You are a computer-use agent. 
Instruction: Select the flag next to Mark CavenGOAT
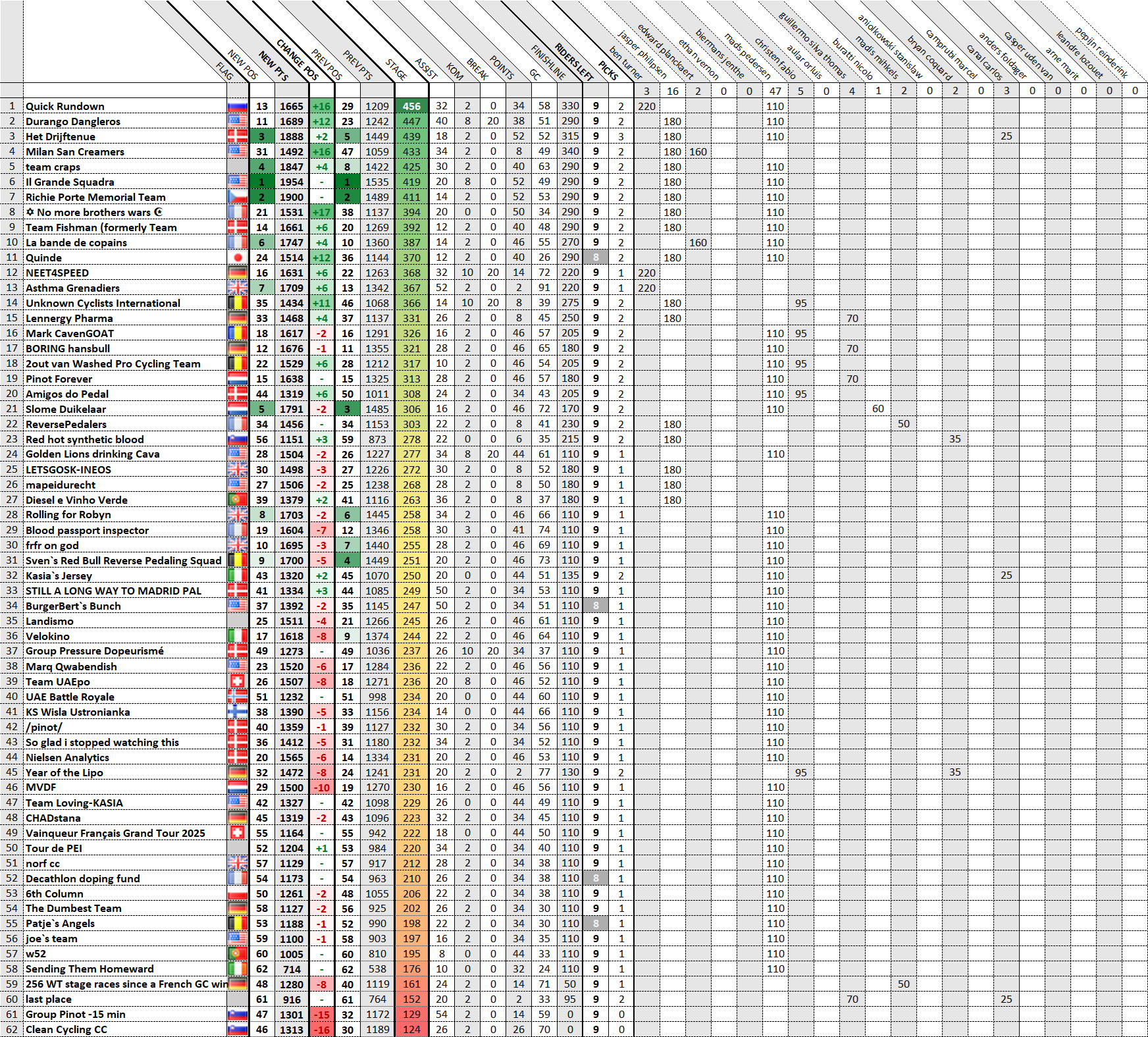(x=237, y=333)
